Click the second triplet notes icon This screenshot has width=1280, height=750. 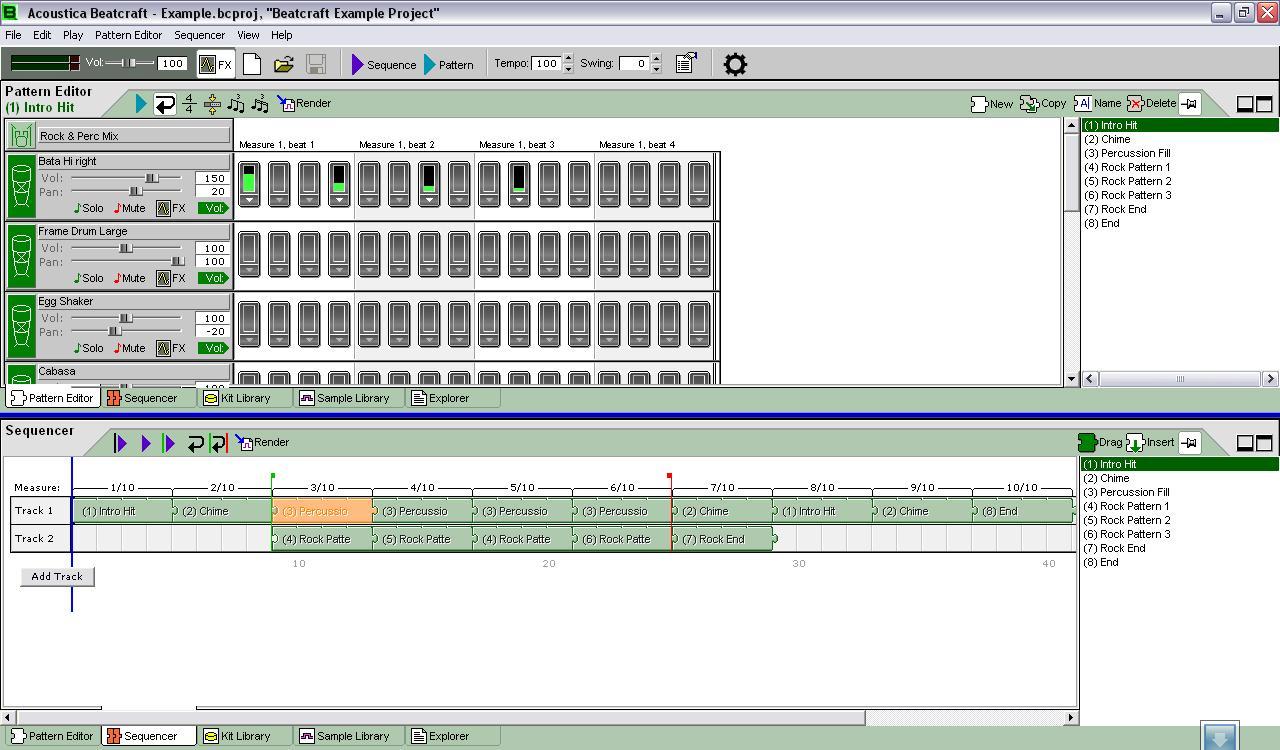pyautogui.click(x=260, y=103)
